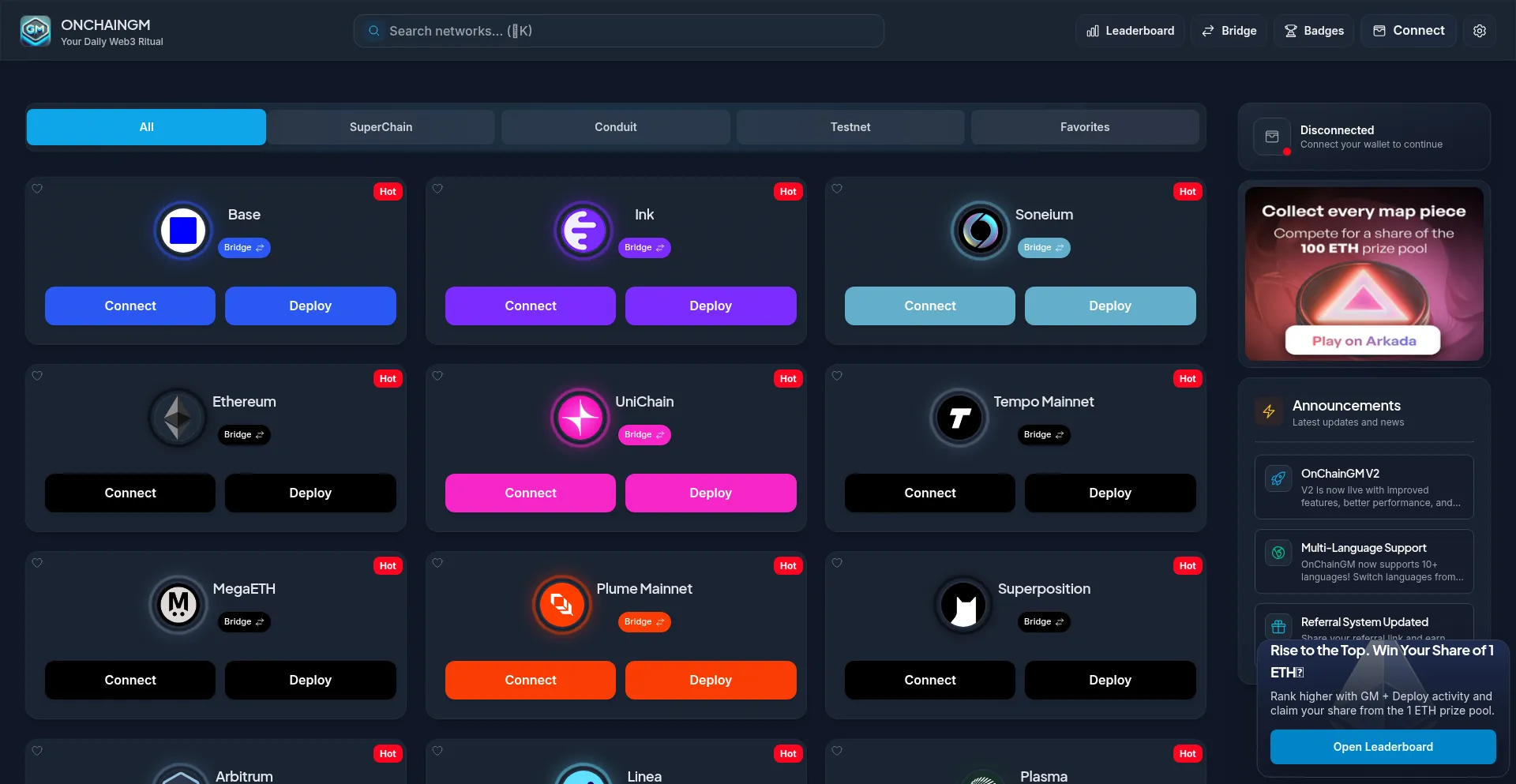Click the Announcements lightning bolt icon
The height and width of the screenshot is (784, 1516).
pos(1269,411)
